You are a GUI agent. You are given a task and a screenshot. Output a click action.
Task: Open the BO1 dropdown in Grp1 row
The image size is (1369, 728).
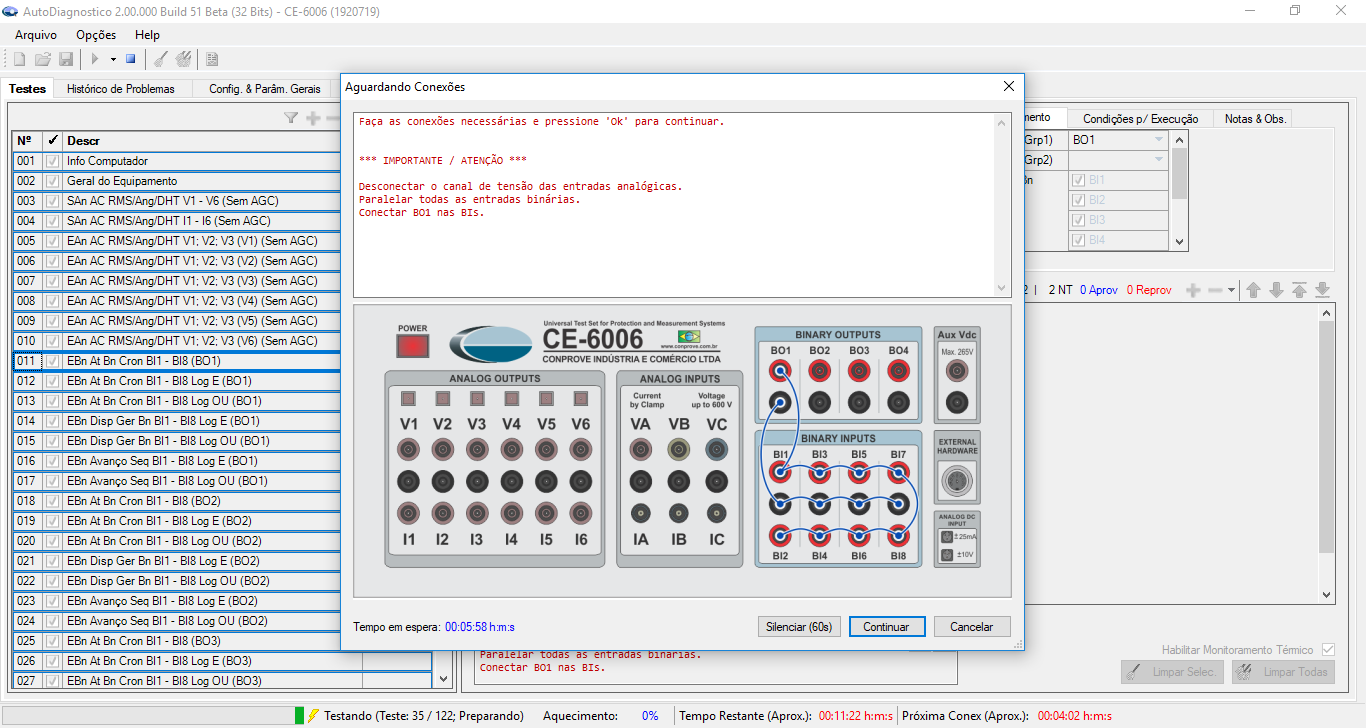point(1159,140)
